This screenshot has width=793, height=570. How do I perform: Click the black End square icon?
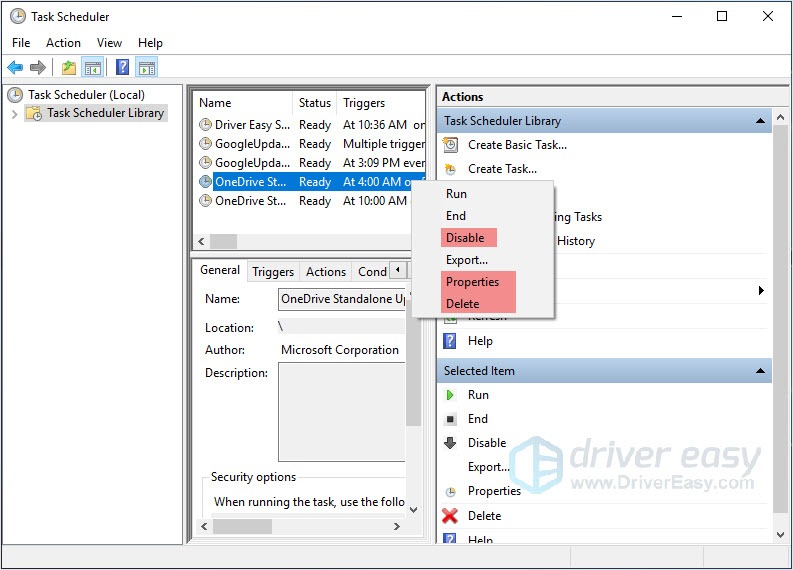[x=450, y=419]
